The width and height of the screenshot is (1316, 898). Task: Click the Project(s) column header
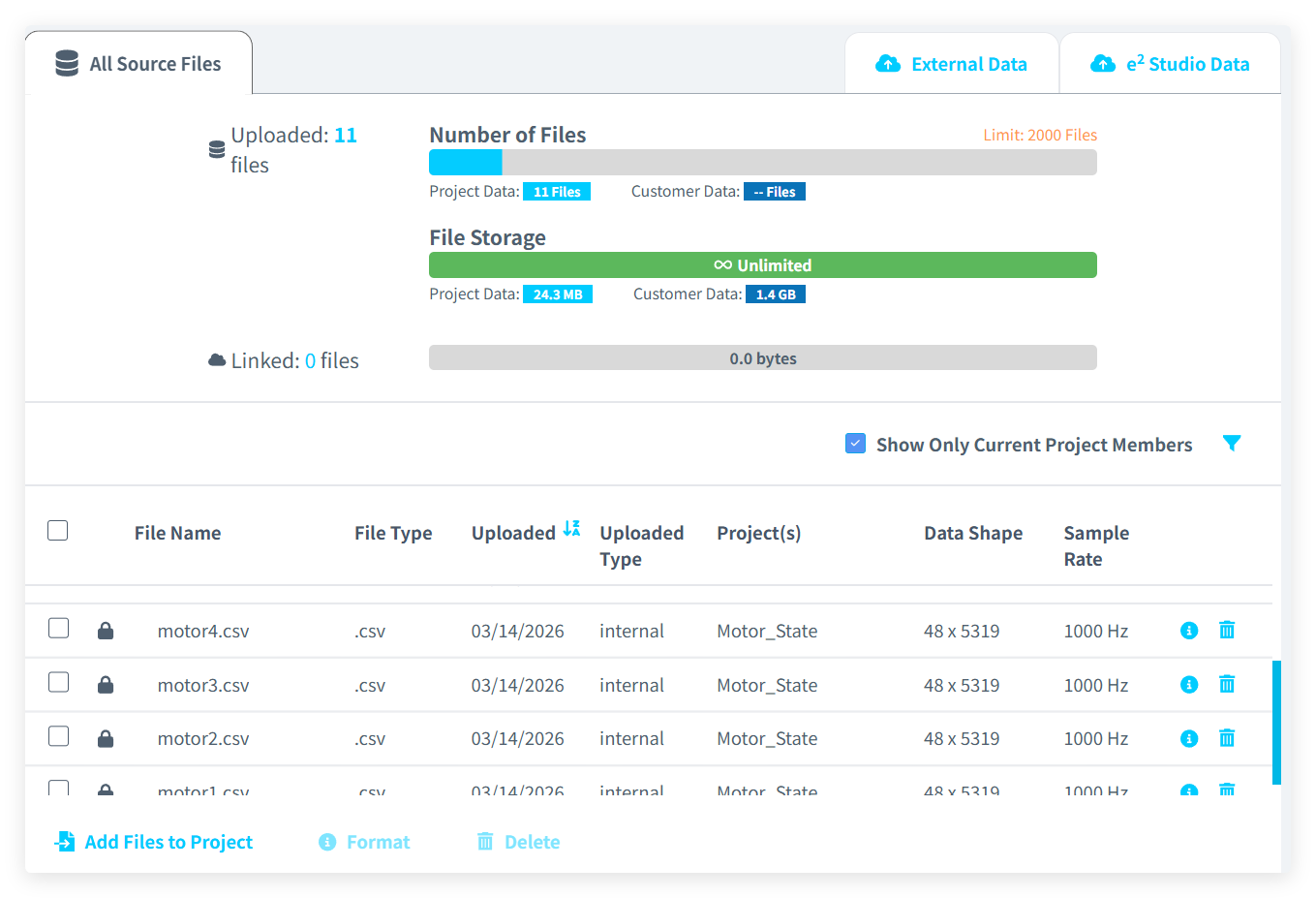click(x=759, y=533)
